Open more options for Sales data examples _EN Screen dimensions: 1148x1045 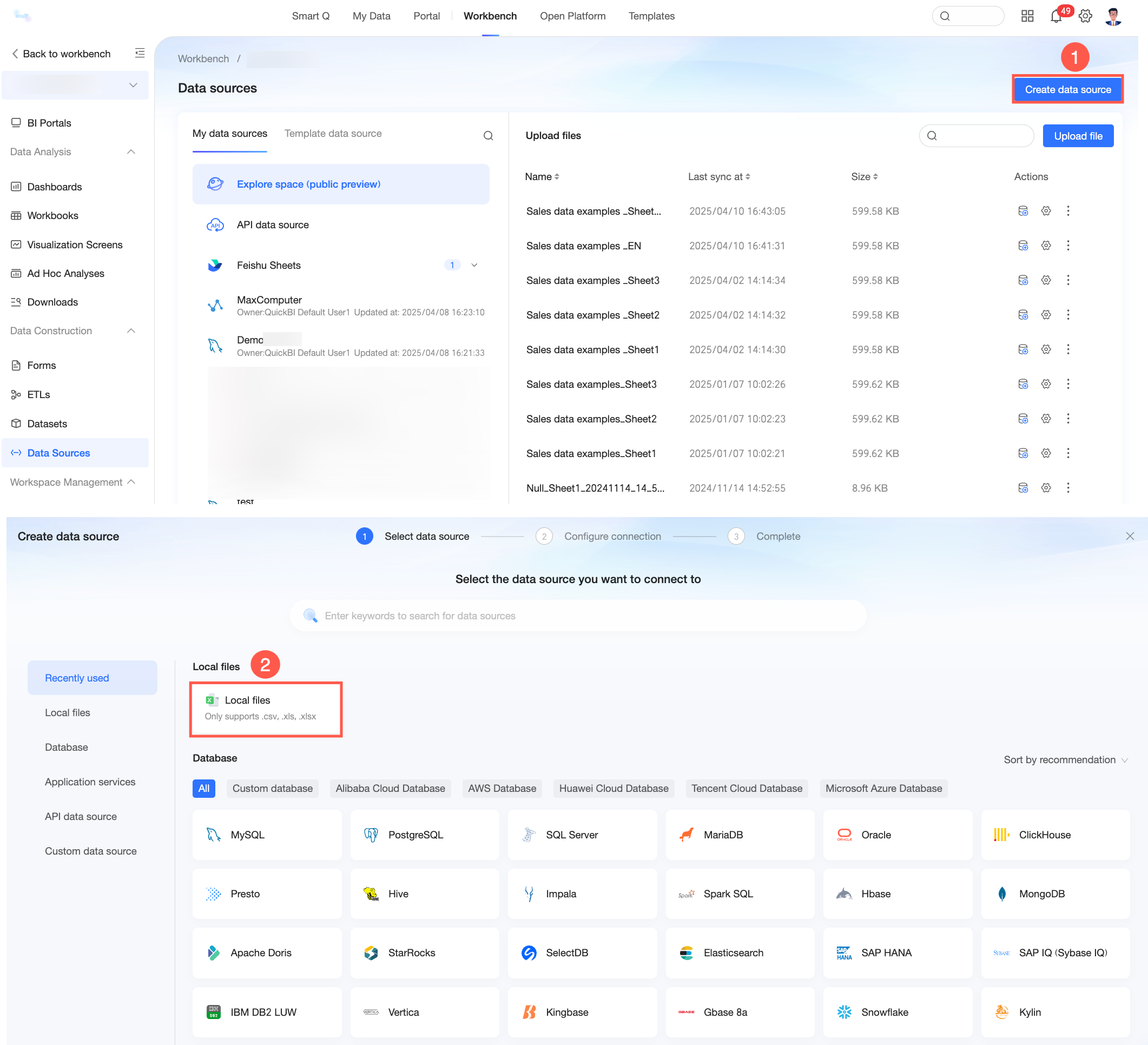1068,246
